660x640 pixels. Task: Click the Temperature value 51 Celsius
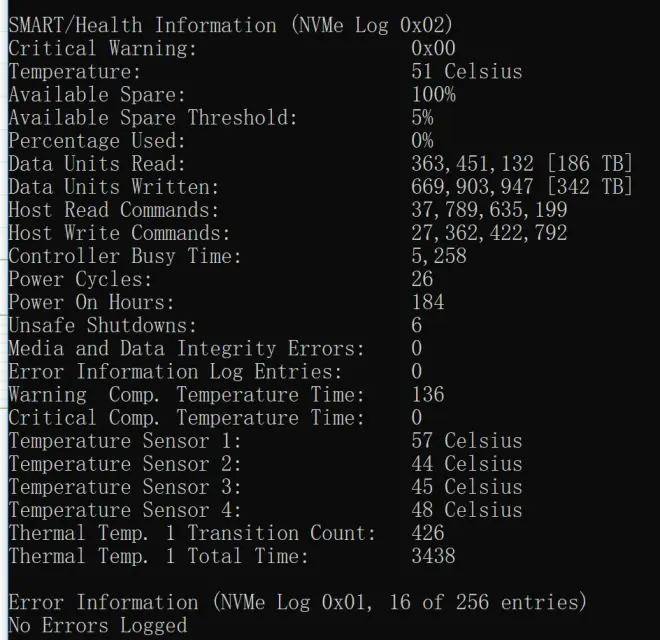(x=466, y=71)
